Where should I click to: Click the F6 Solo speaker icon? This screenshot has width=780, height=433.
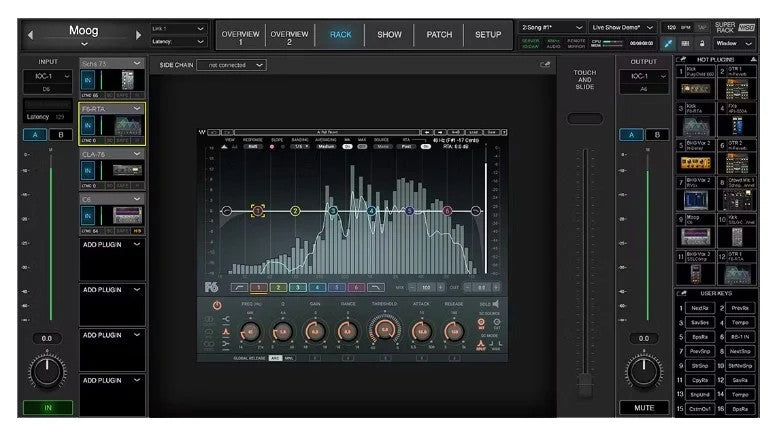click(496, 303)
